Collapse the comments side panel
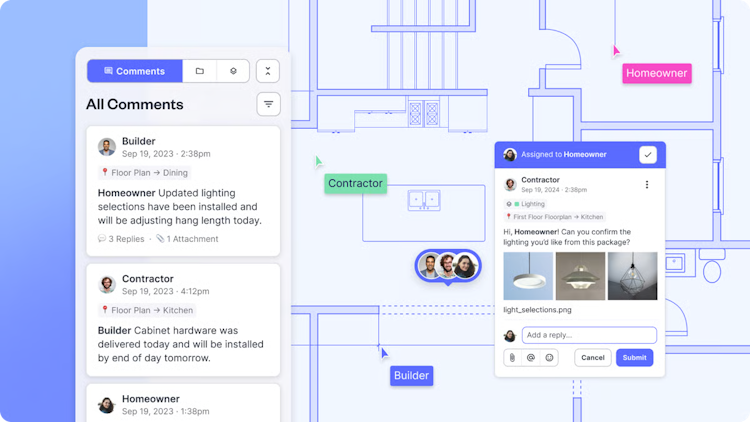This screenshot has width=750, height=422. 268,71
